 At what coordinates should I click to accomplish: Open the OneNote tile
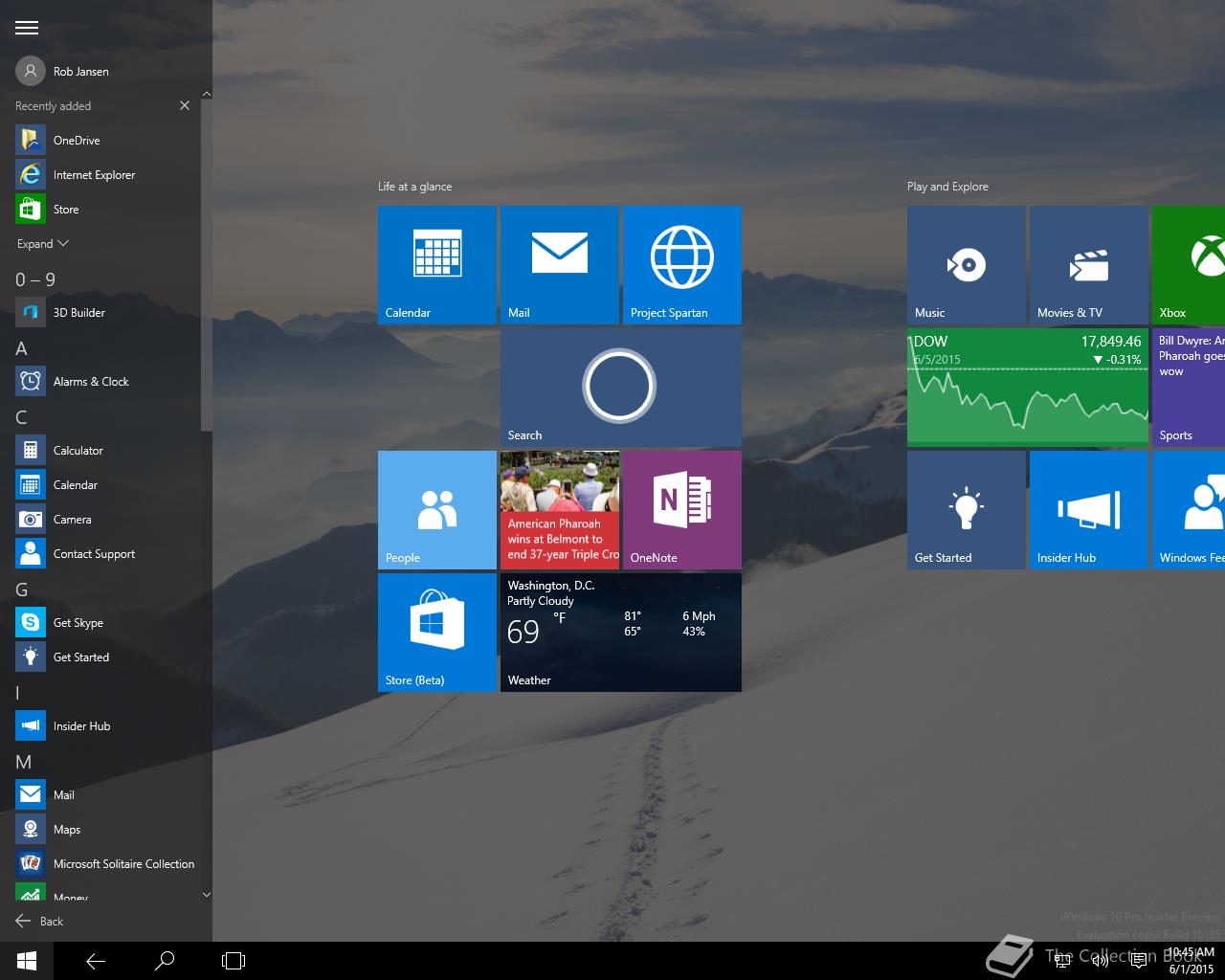[x=681, y=510]
